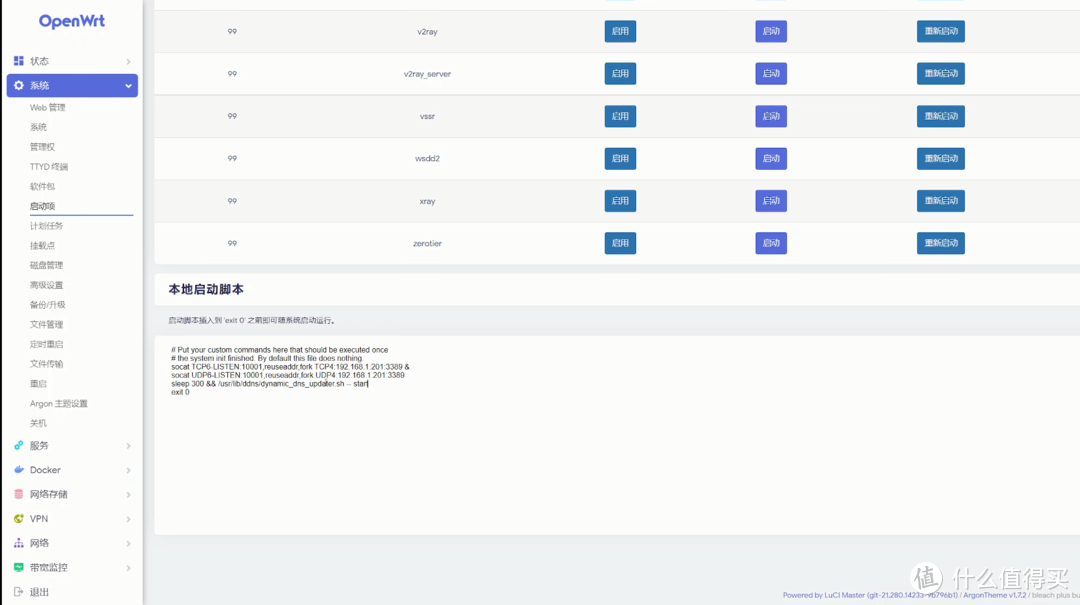Click 启用 button for v2ray
The width and height of the screenshot is (1080, 605).
click(x=620, y=31)
